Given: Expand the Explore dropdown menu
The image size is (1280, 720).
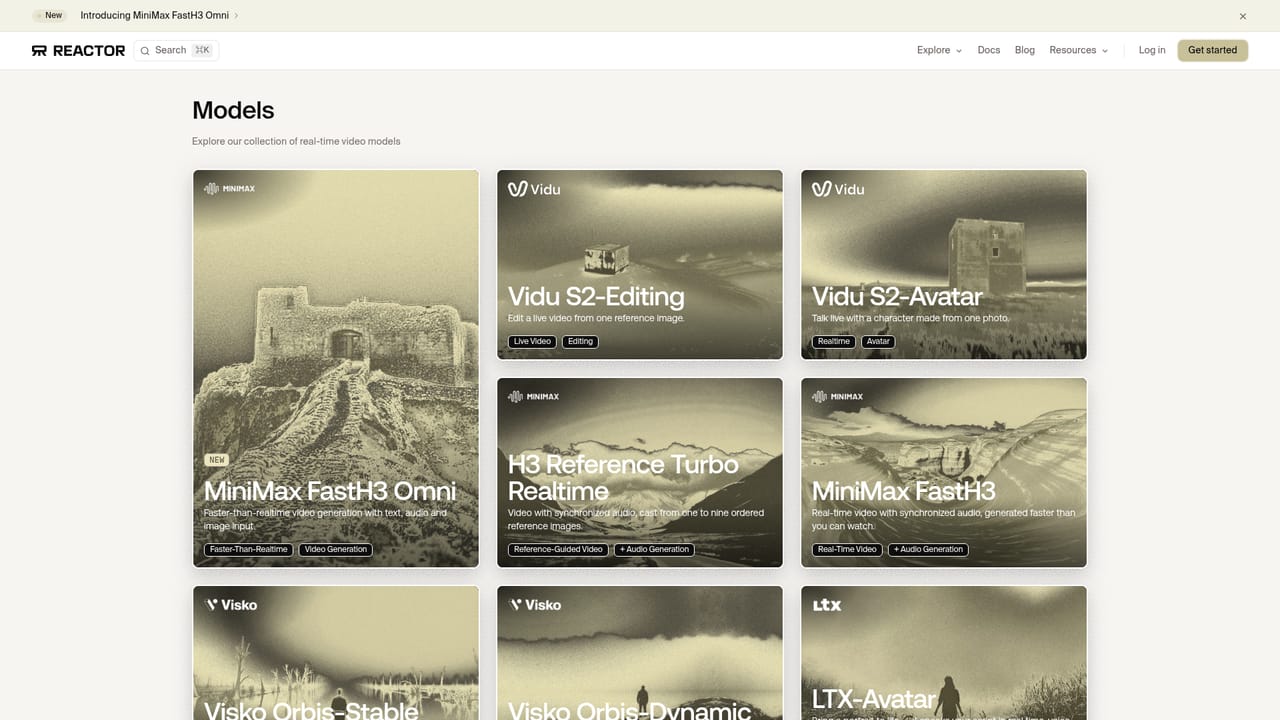Looking at the screenshot, I should point(939,50).
